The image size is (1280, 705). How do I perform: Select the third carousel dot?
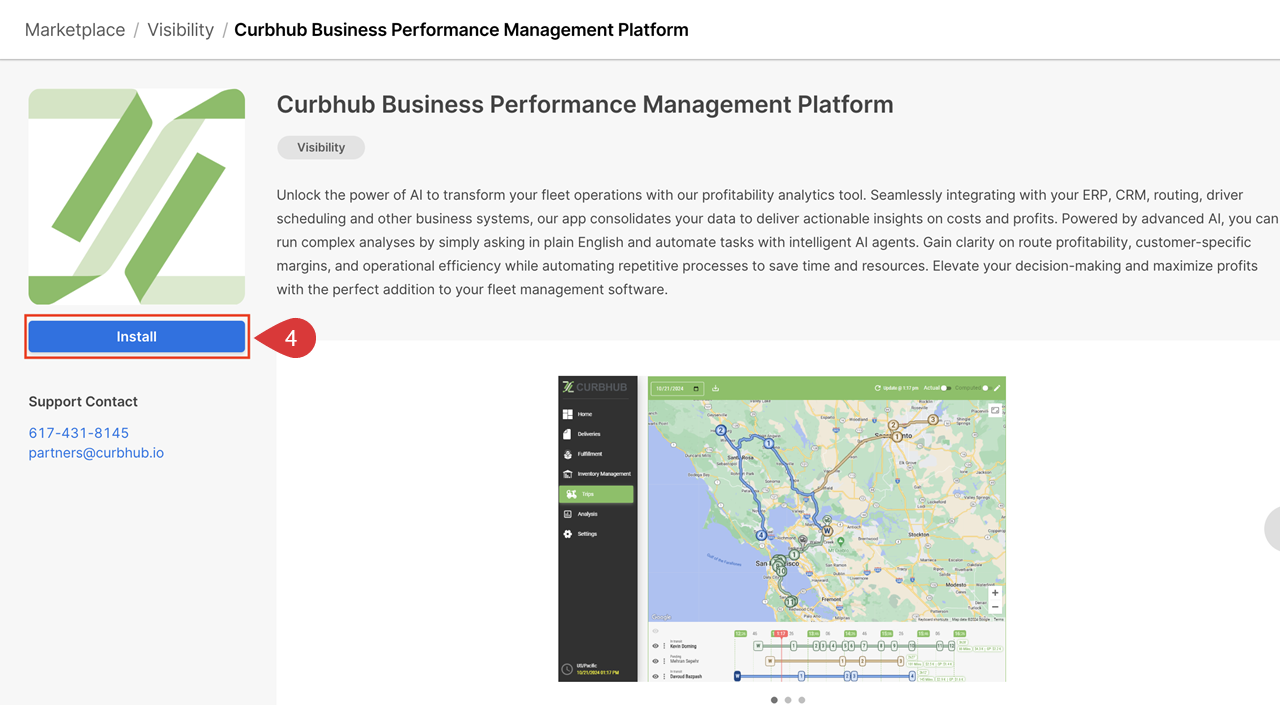point(801,700)
